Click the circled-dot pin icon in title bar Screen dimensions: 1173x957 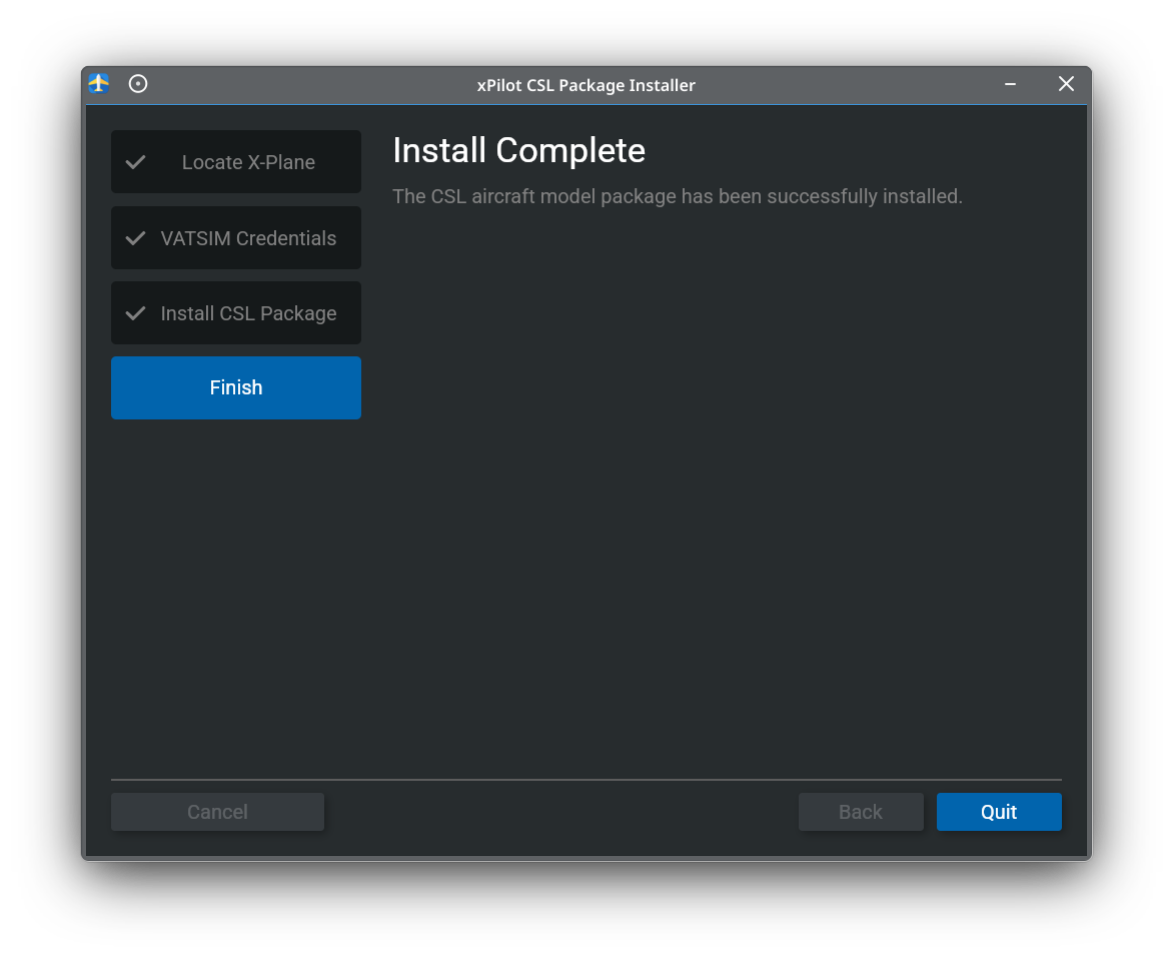(x=139, y=84)
